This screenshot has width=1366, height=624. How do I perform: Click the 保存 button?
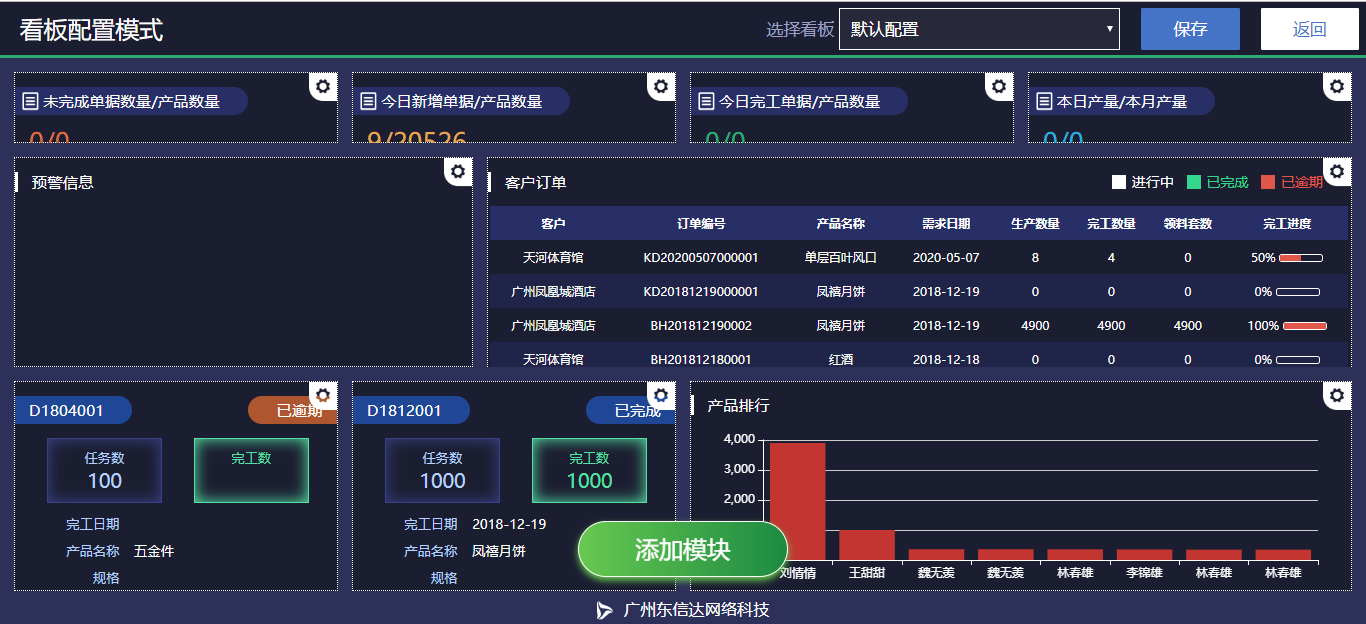(1189, 28)
